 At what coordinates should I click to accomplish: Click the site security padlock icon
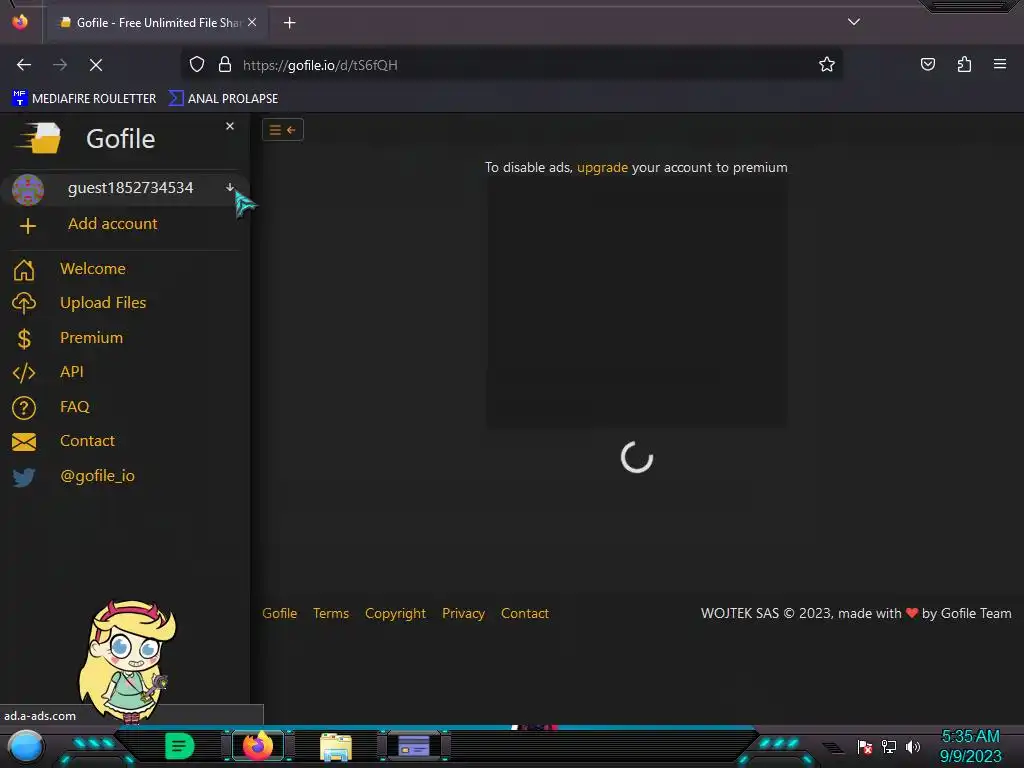[x=225, y=65]
